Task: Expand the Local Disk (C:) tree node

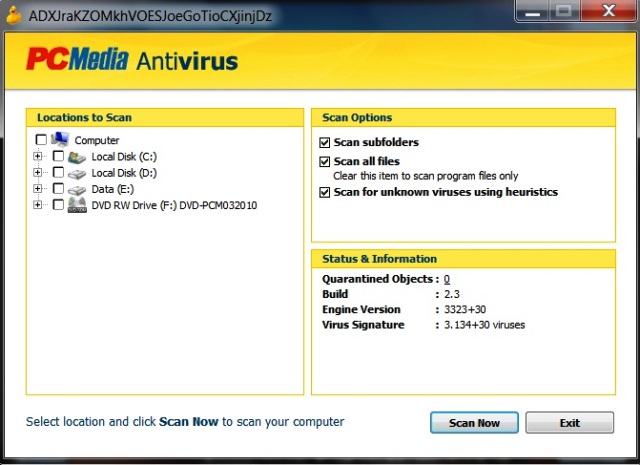Action: click(38, 157)
